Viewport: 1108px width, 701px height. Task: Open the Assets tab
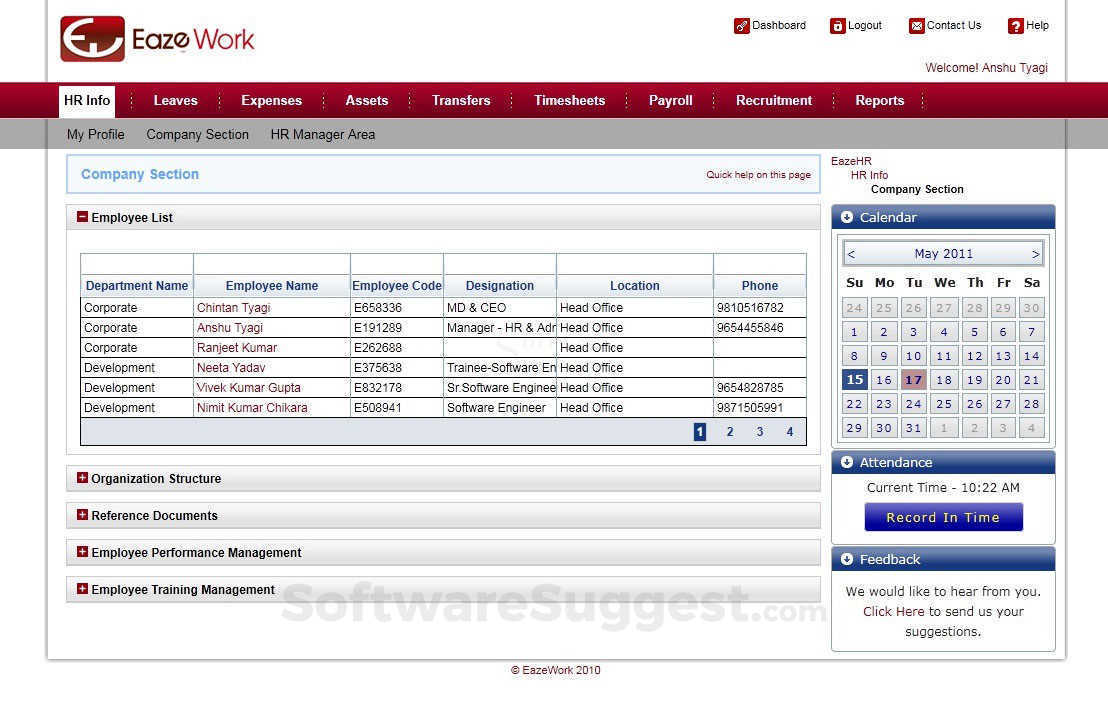point(367,100)
